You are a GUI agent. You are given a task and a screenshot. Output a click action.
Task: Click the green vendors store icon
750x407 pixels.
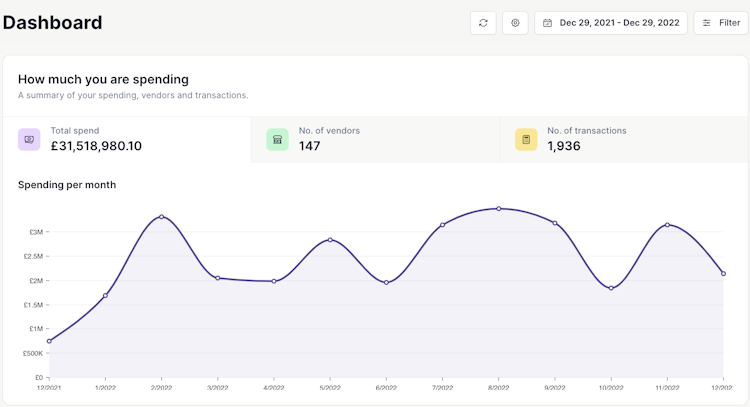click(x=277, y=140)
